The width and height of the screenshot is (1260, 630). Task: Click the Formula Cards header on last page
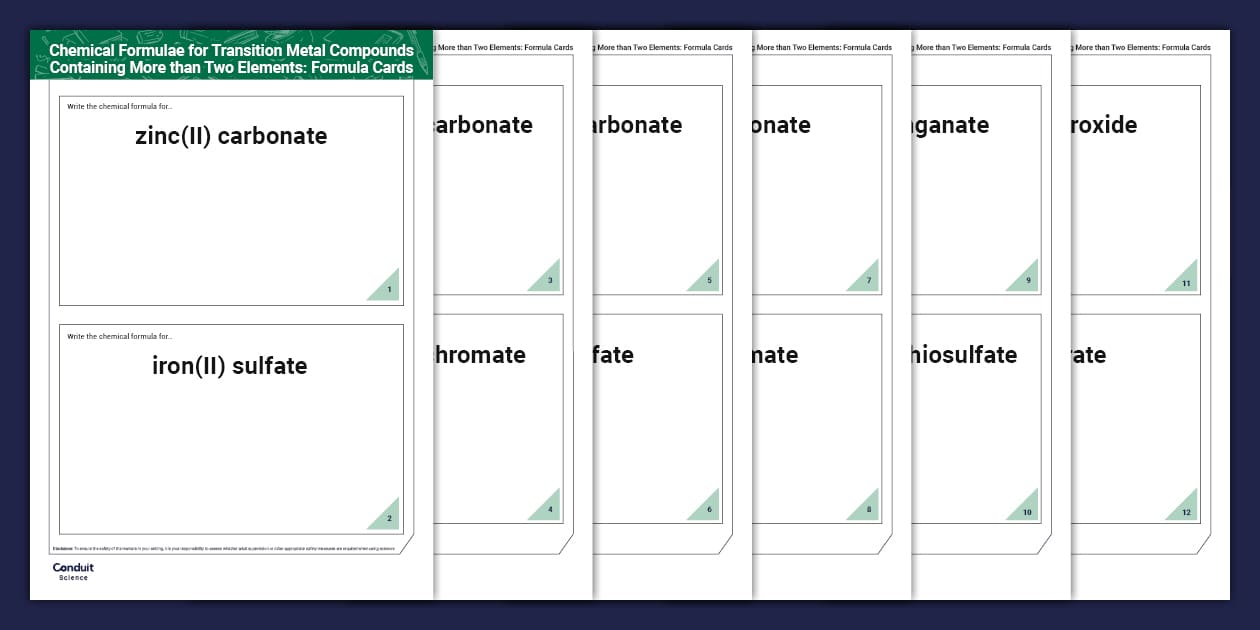tap(1140, 47)
